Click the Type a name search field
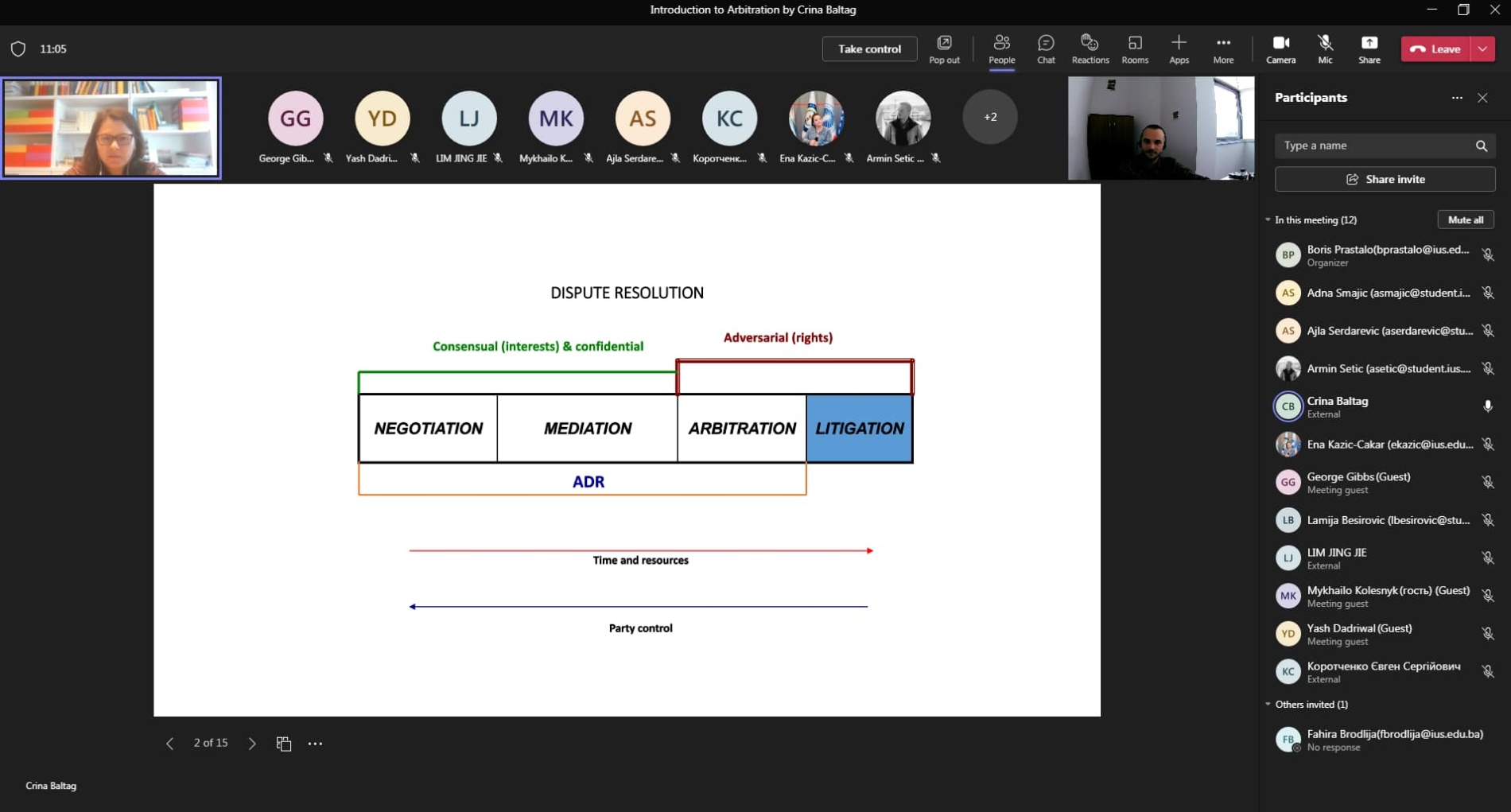1511x812 pixels. pos(1376,146)
